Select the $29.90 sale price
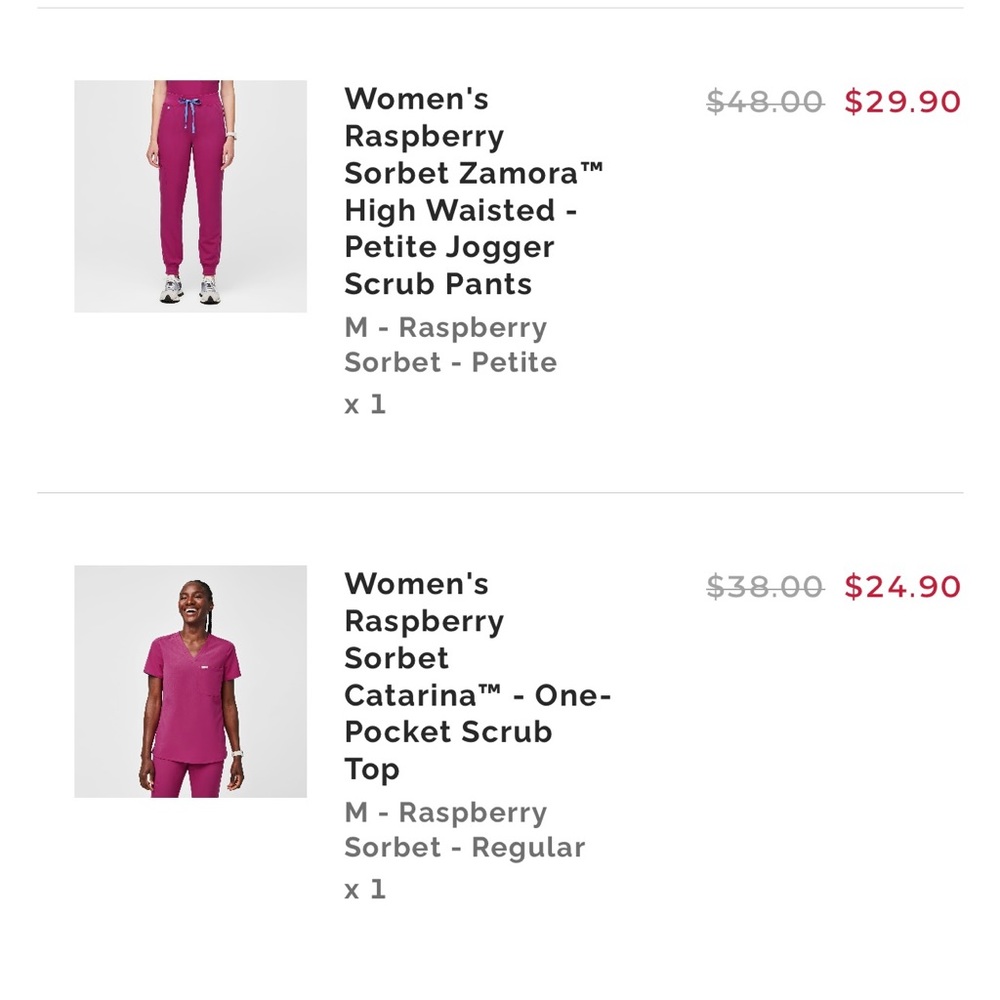Screen dimensions: 1000x1000 click(902, 102)
